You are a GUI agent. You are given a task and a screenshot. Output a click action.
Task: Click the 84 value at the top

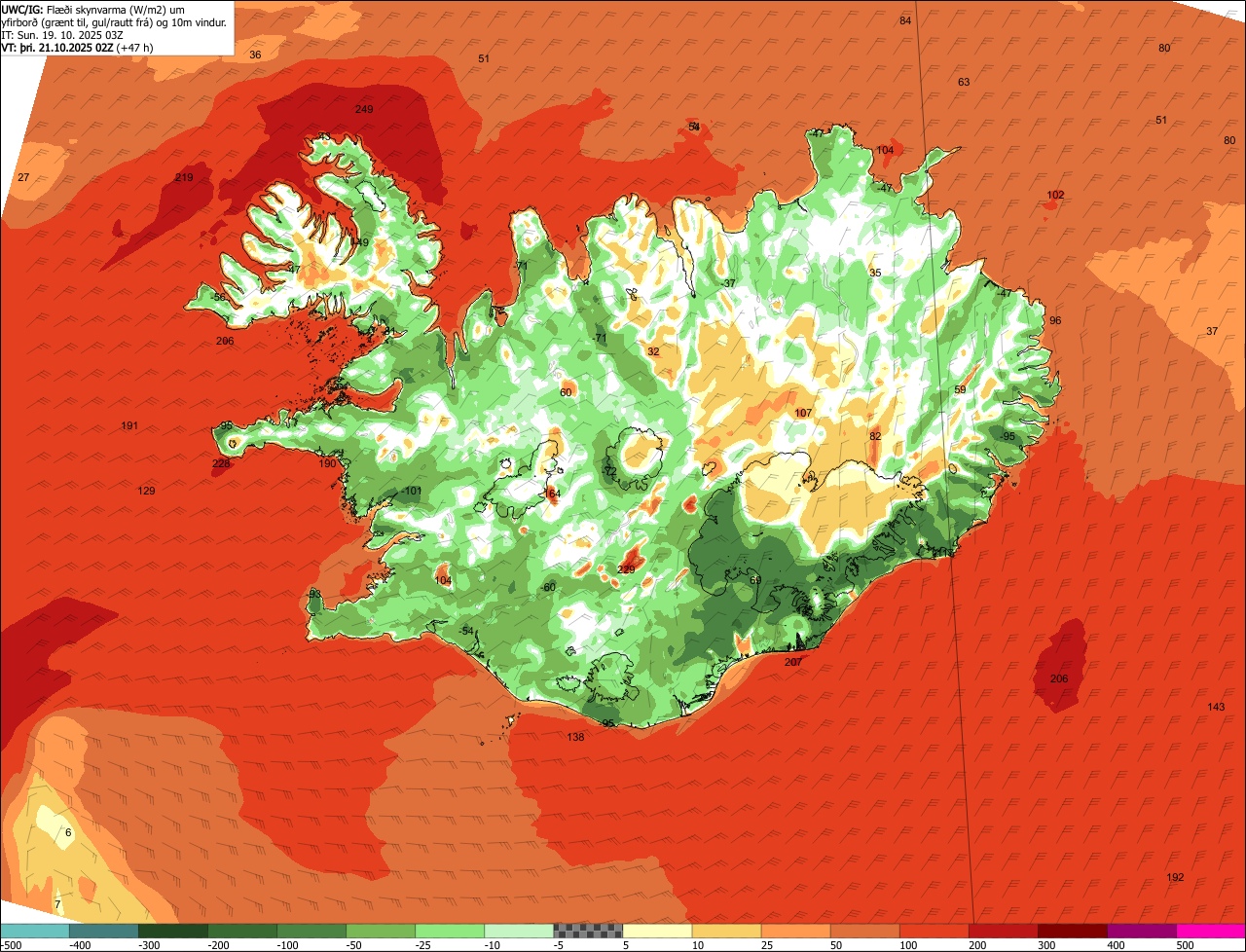click(x=905, y=20)
